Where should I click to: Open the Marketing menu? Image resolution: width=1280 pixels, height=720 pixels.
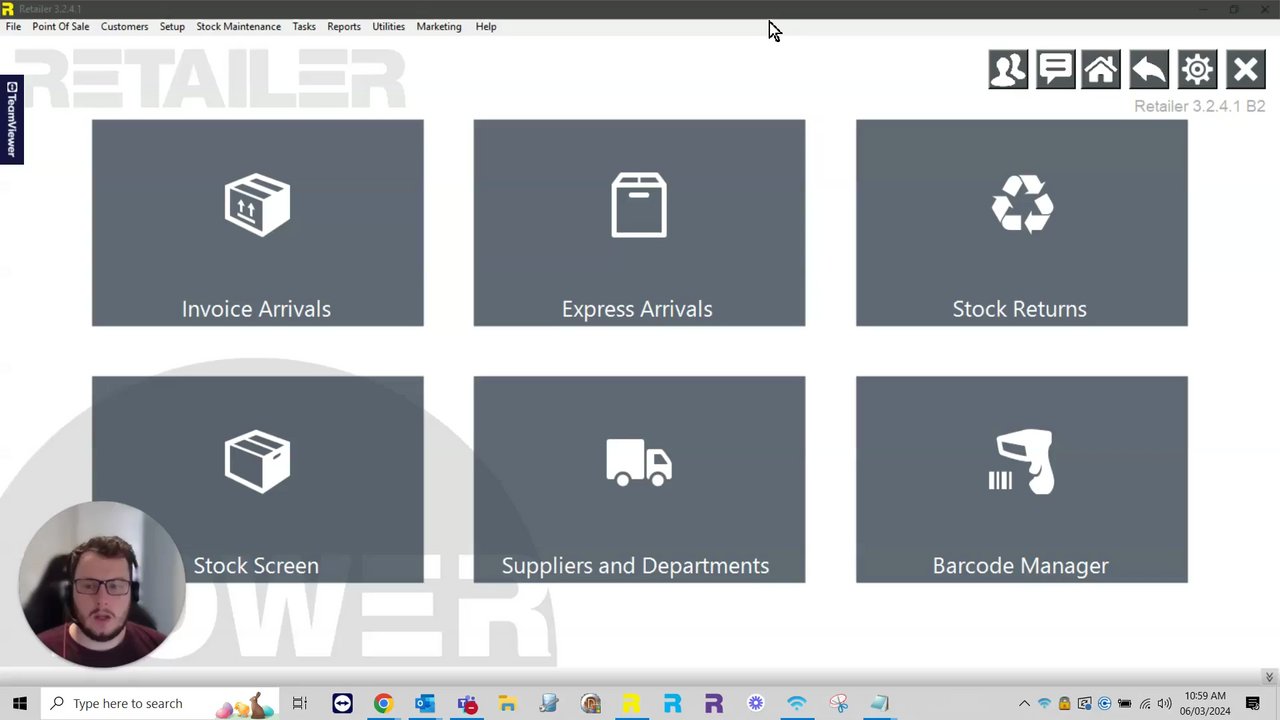[x=438, y=27]
